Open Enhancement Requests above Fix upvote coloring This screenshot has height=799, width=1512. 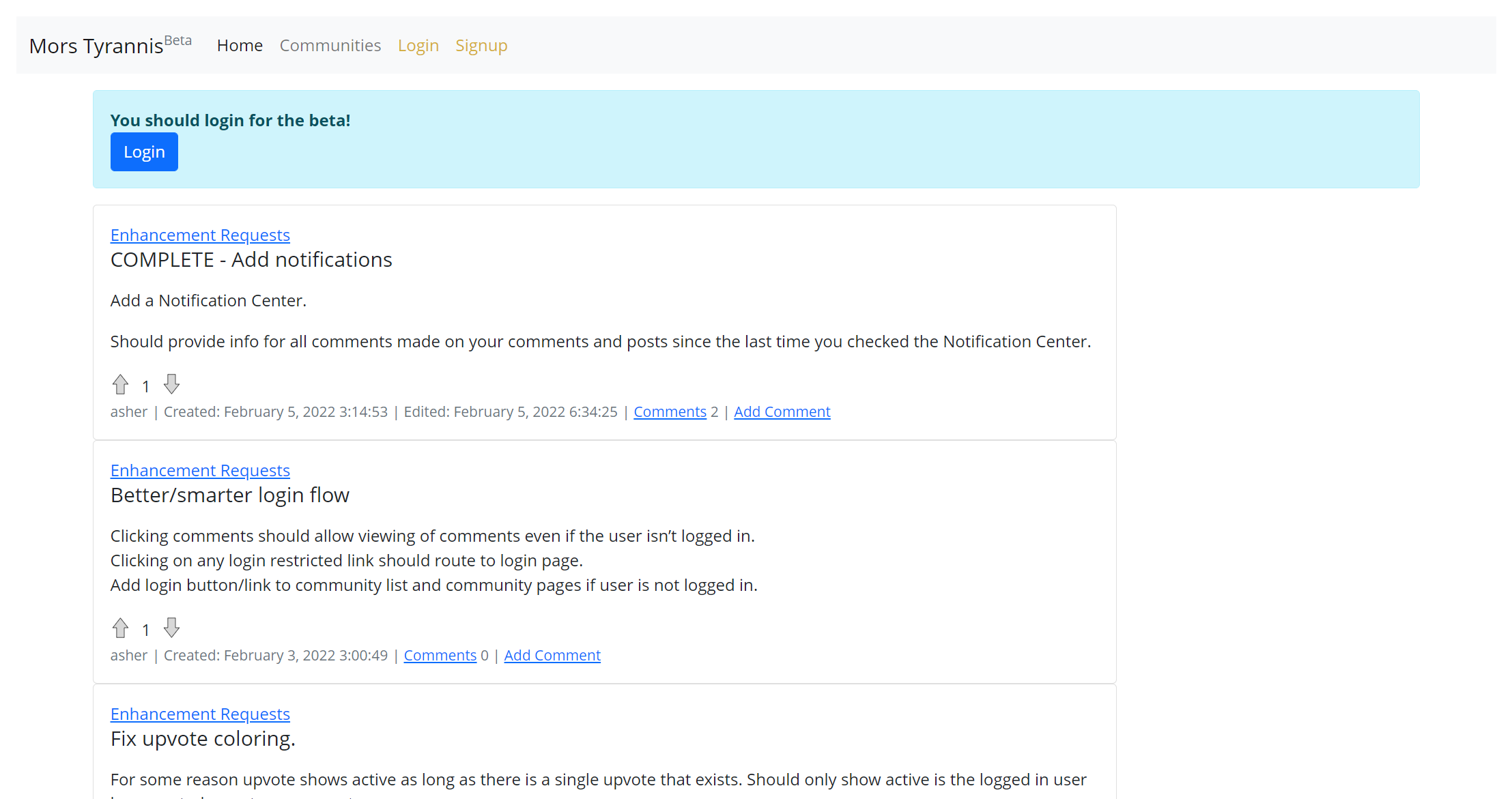(x=200, y=714)
